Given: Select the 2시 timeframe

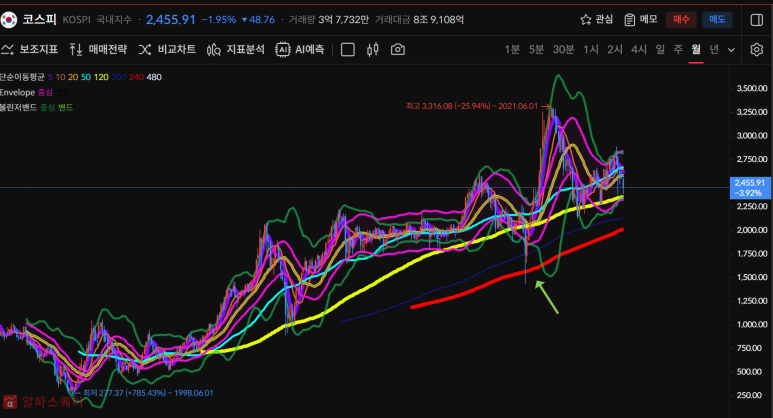Looking at the screenshot, I should [x=615, y=49].
